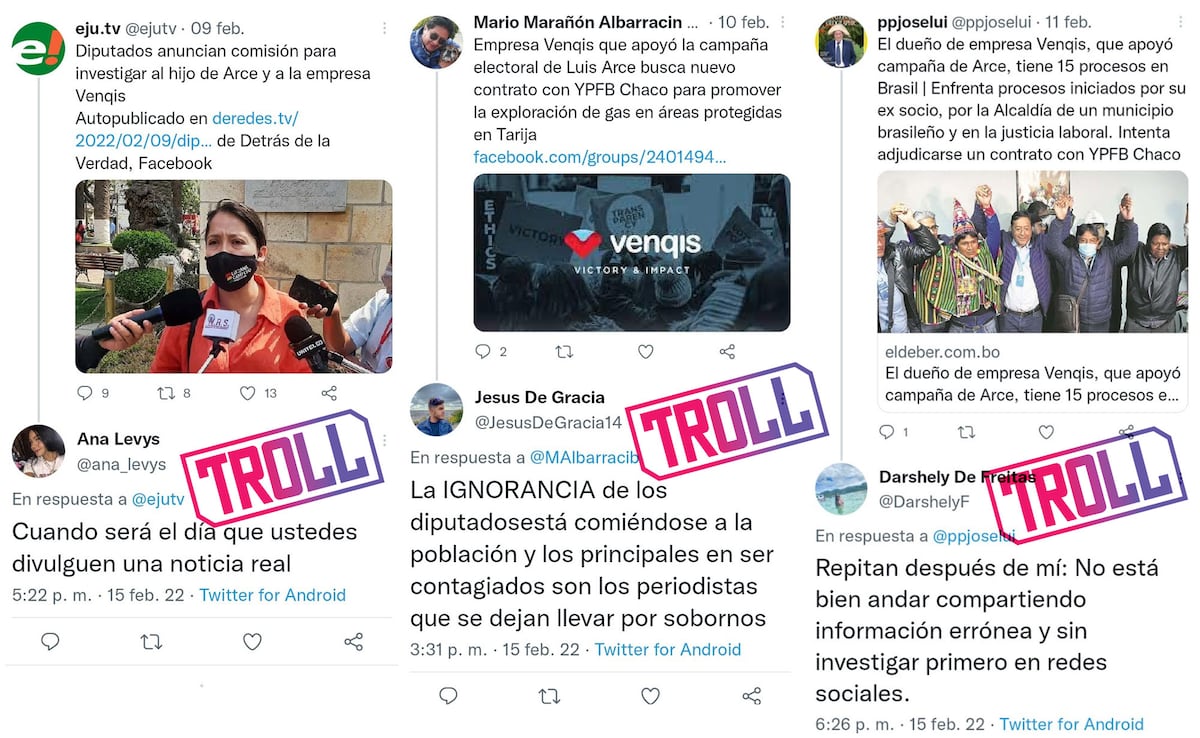
Task: Open the deredes.tv article link
Action: [x=187, y=129]
